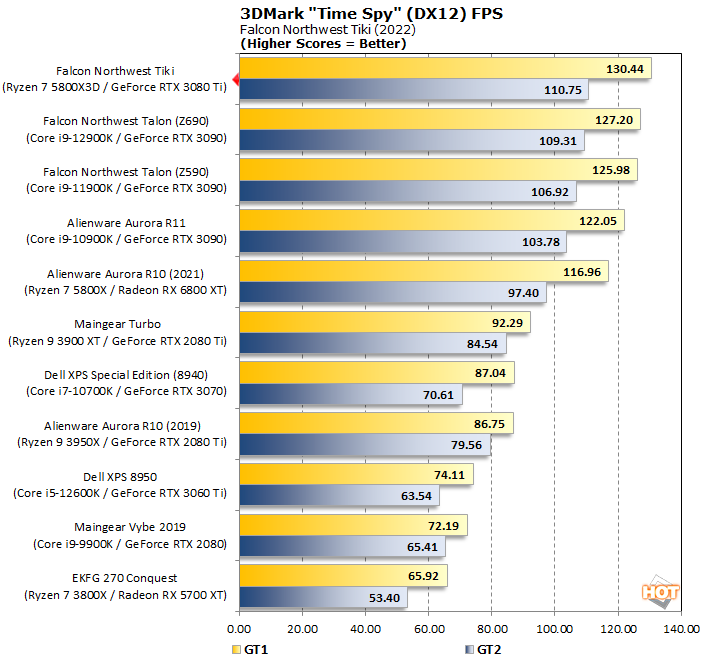Image resolution: width=708 pixels, height=662 pixels.
Task: Click the 110.75 GT2 bar value
Action: pyautogui.click(x=563, y=90)
